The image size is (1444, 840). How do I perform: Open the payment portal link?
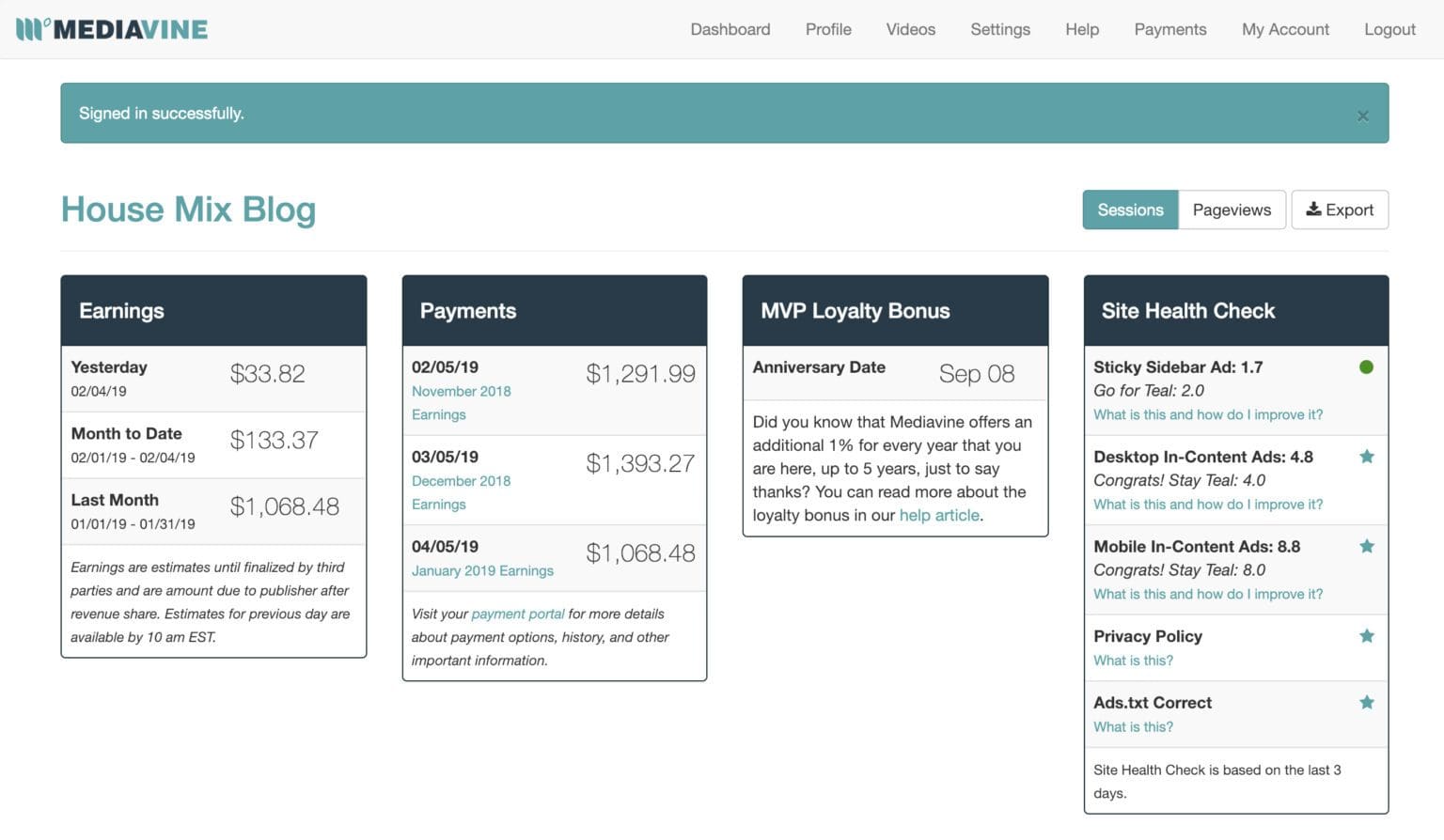click(517, 614)
